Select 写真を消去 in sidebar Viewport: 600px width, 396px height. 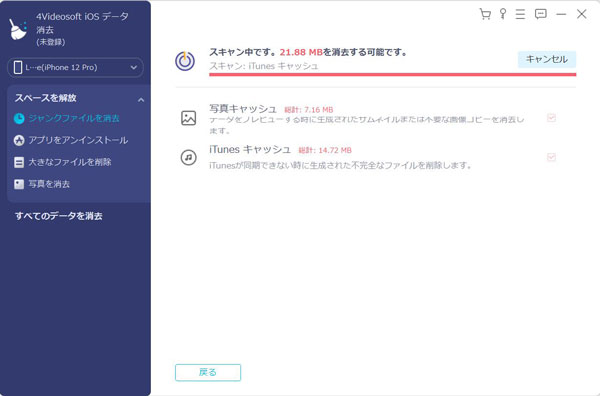49,184
